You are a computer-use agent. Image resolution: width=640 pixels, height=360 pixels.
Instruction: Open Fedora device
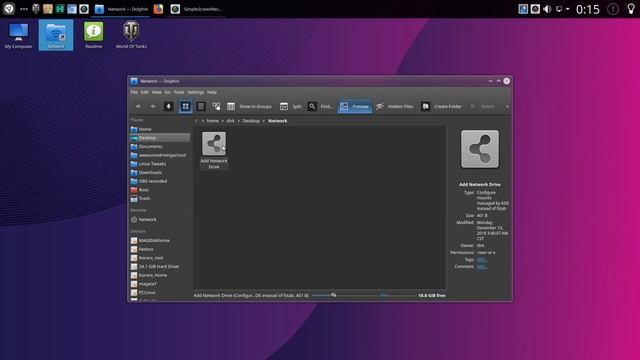pos(160,249)
